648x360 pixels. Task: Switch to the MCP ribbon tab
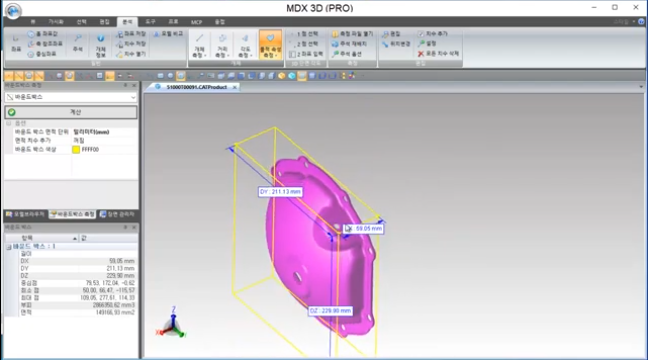[196, 22]
